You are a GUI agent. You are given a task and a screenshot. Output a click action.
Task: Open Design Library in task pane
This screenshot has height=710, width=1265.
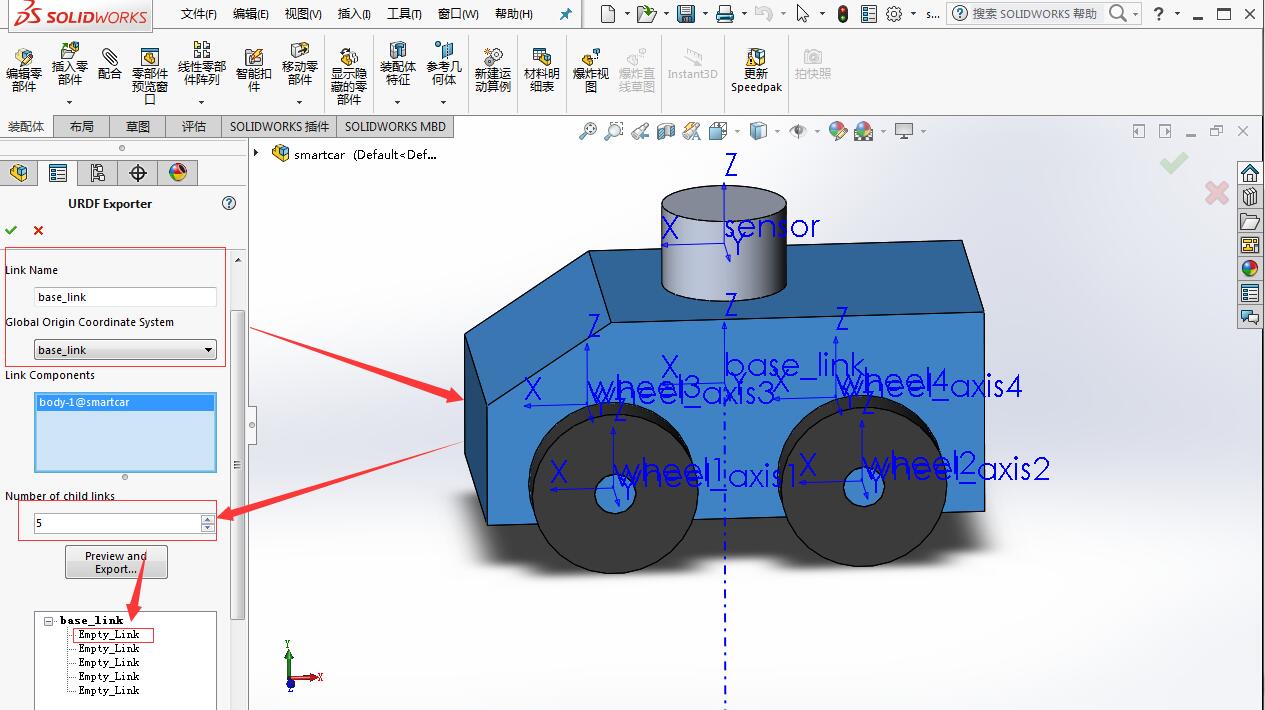tap(1250, 197)
